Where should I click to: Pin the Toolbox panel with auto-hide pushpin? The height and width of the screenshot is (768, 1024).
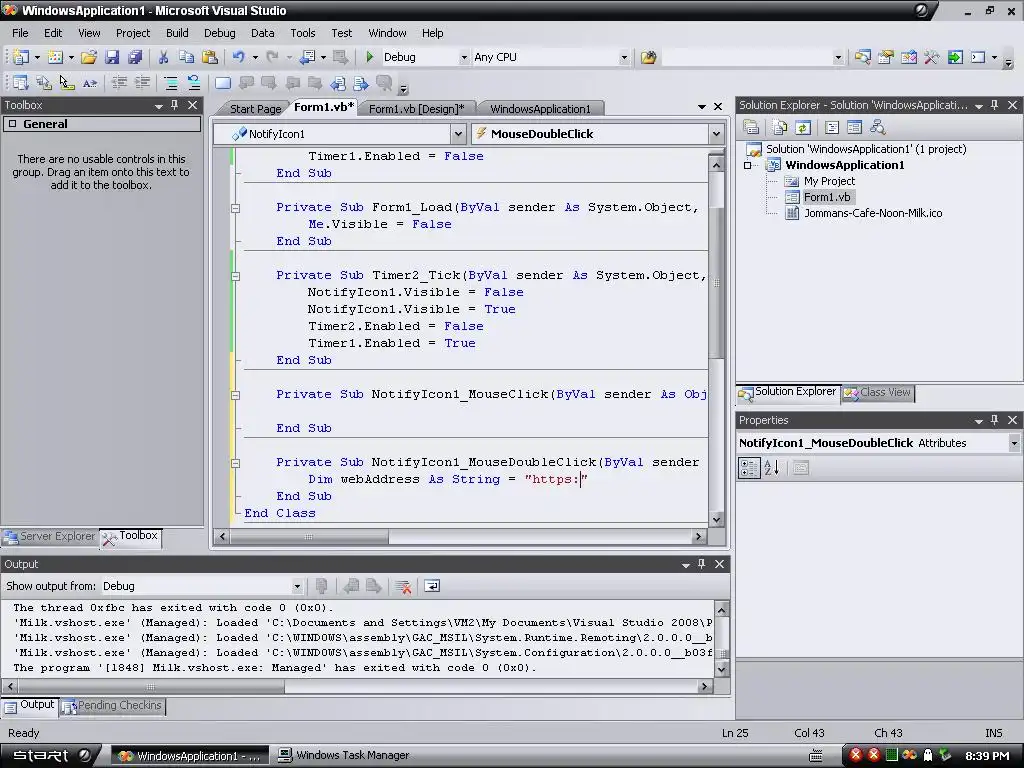pos(174,105)
